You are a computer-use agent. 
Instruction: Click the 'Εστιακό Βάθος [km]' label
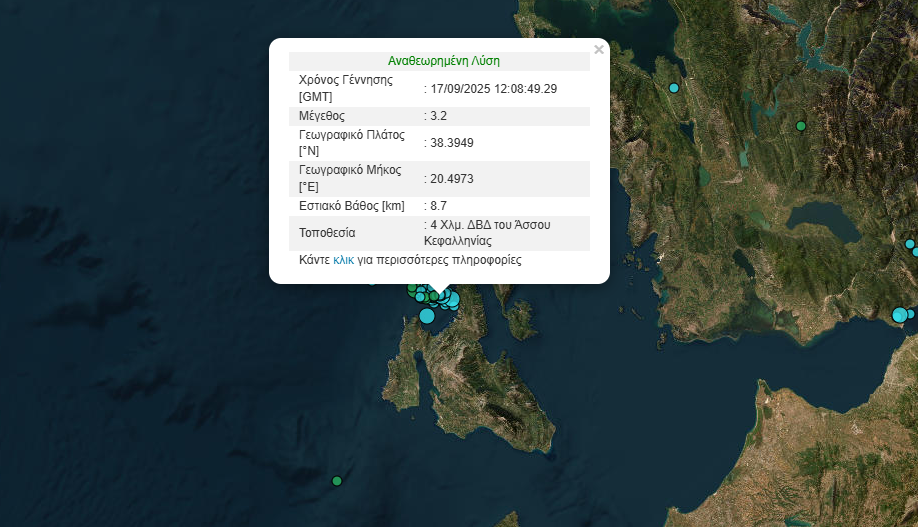click(352, 206)
